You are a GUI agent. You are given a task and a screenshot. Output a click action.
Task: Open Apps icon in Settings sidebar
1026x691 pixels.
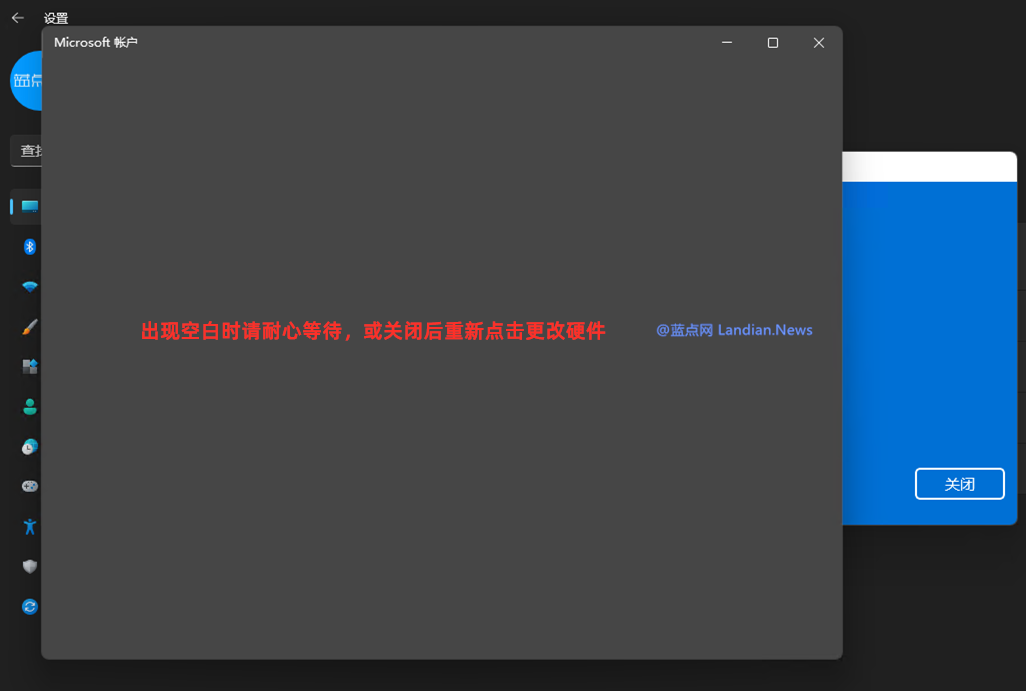(29, 366)
